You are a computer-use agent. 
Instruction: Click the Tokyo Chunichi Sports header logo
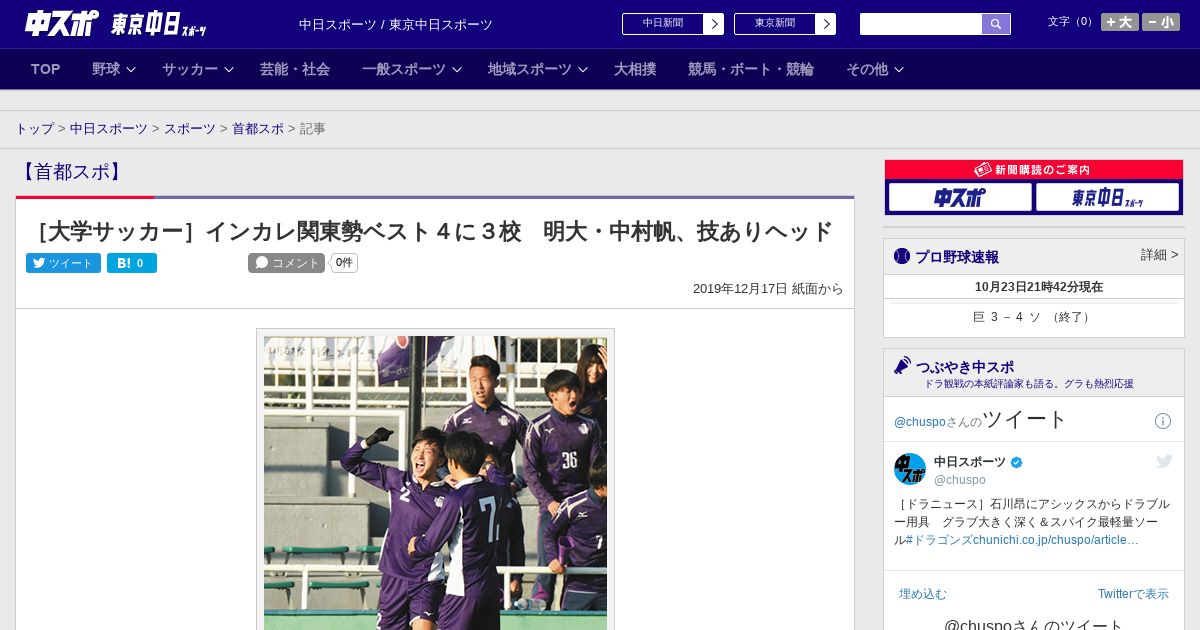pos(158,24)
